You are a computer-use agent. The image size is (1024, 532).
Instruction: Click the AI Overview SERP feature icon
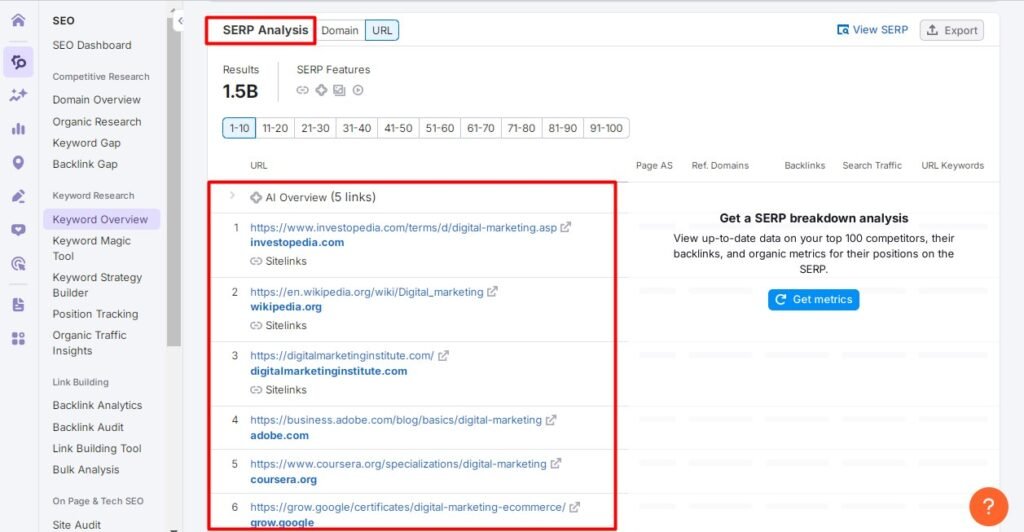coord(321,90)
